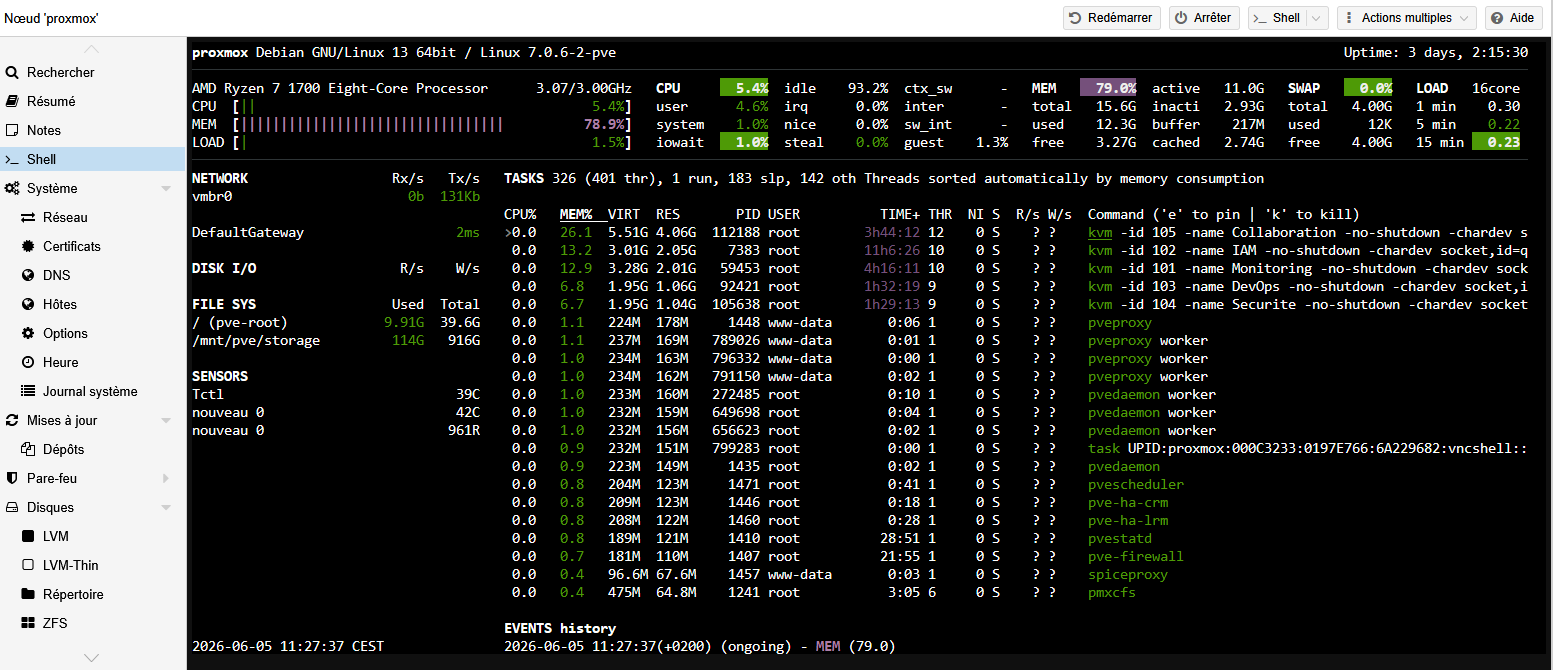Click the sidebar scroll-down chevron
This screenshot has width=1553, height=670.
pos(92,658)
